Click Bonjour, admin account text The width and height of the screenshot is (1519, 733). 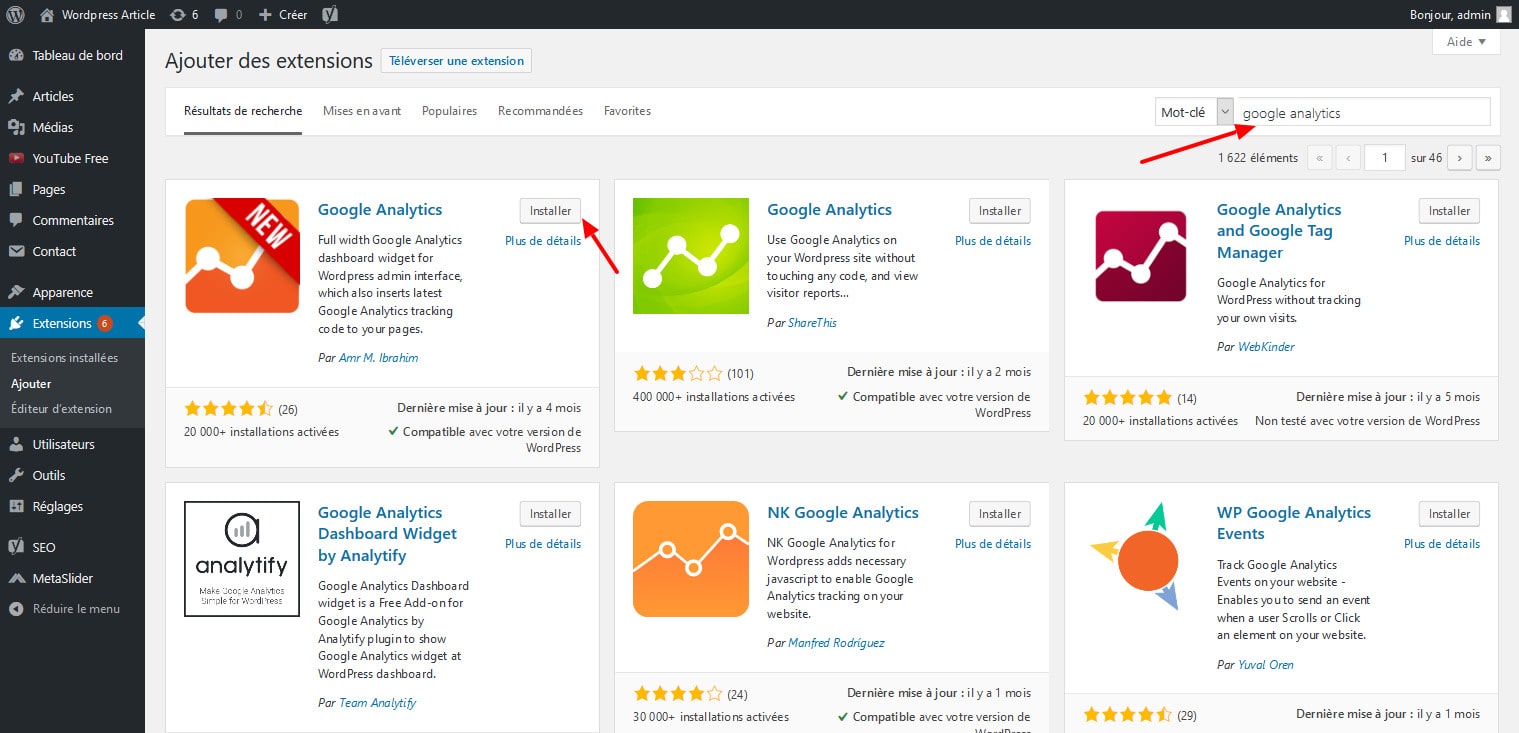[x=1451, y=14]
